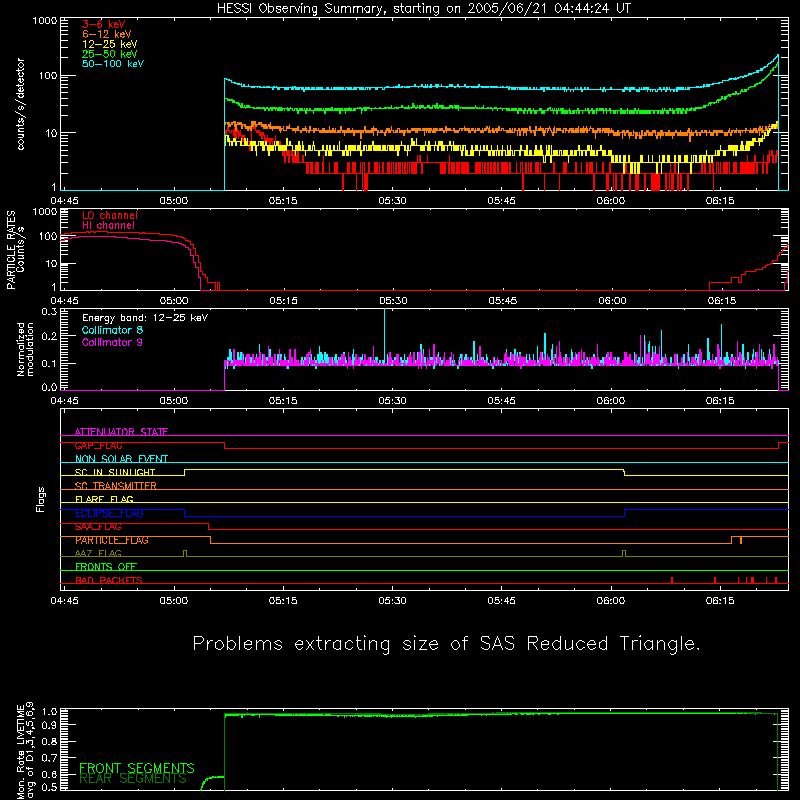The image size is (800, 800).
Task: Click the 0.3 tick label on the modulation panel
Action: click(49, 311)
